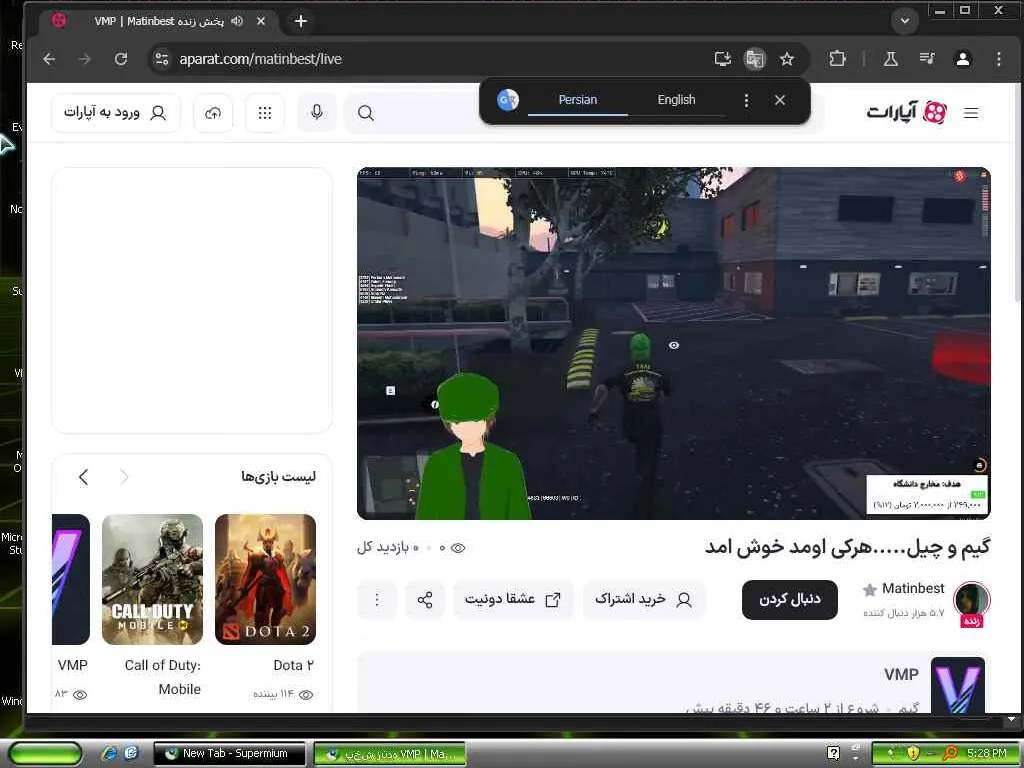Open the Dota 2 game card
The image size is (1024, 768).
point(265,579)
